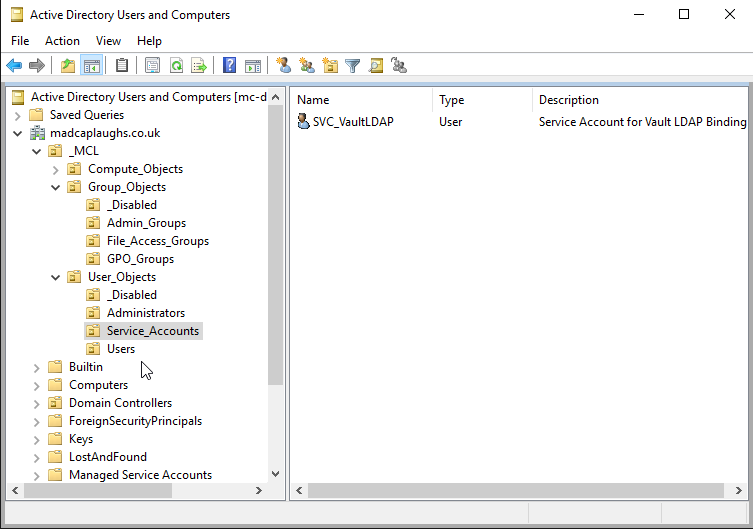Open the Action menu

pos(62,41)
